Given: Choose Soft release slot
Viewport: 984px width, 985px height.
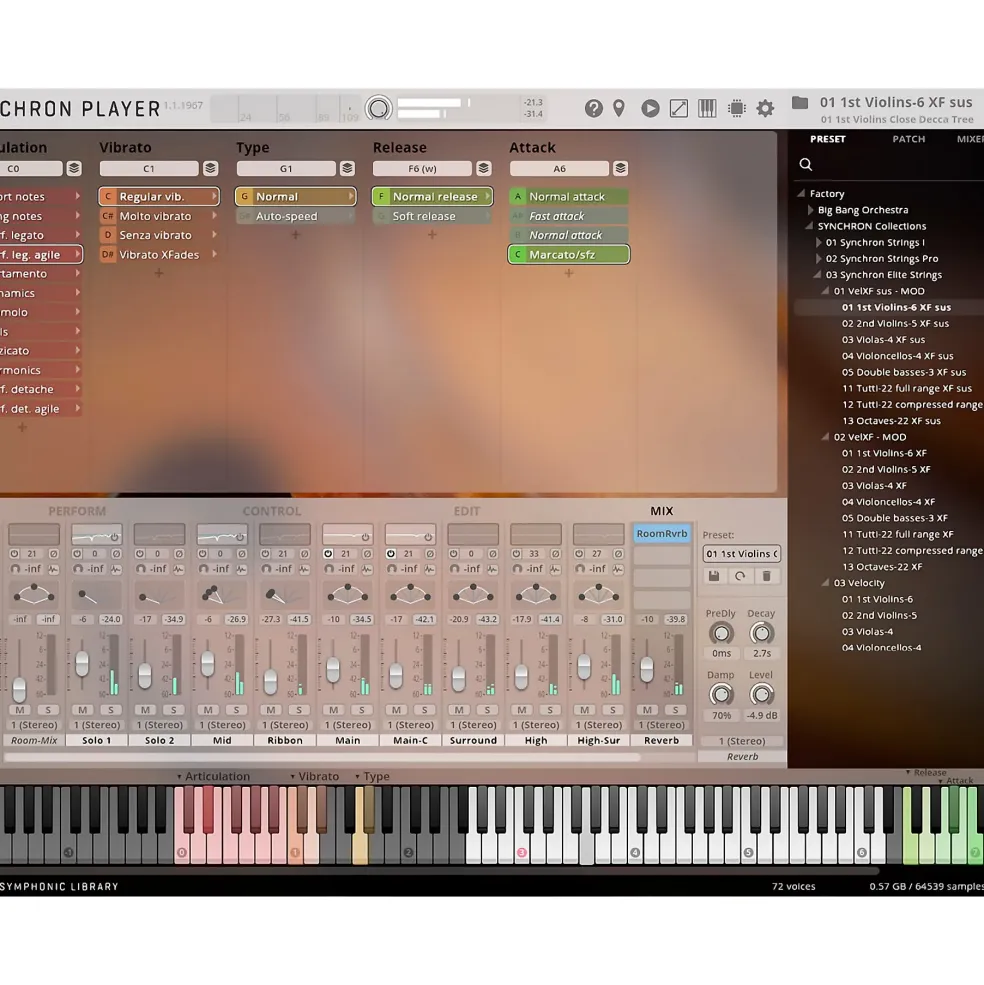Looking at the screenshot, I should (x=432, y=216).
